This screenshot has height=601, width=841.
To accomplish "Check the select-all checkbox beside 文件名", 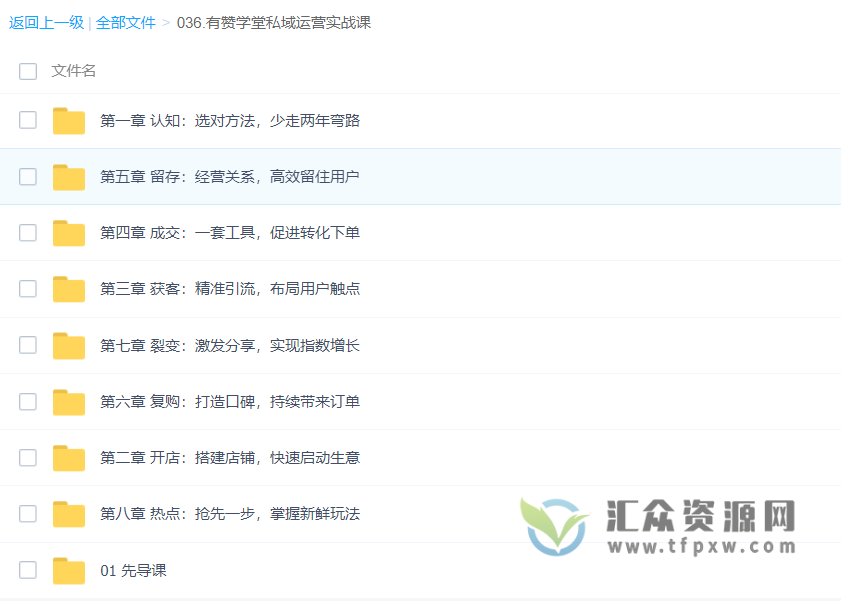I will click(x=27, y=71).
